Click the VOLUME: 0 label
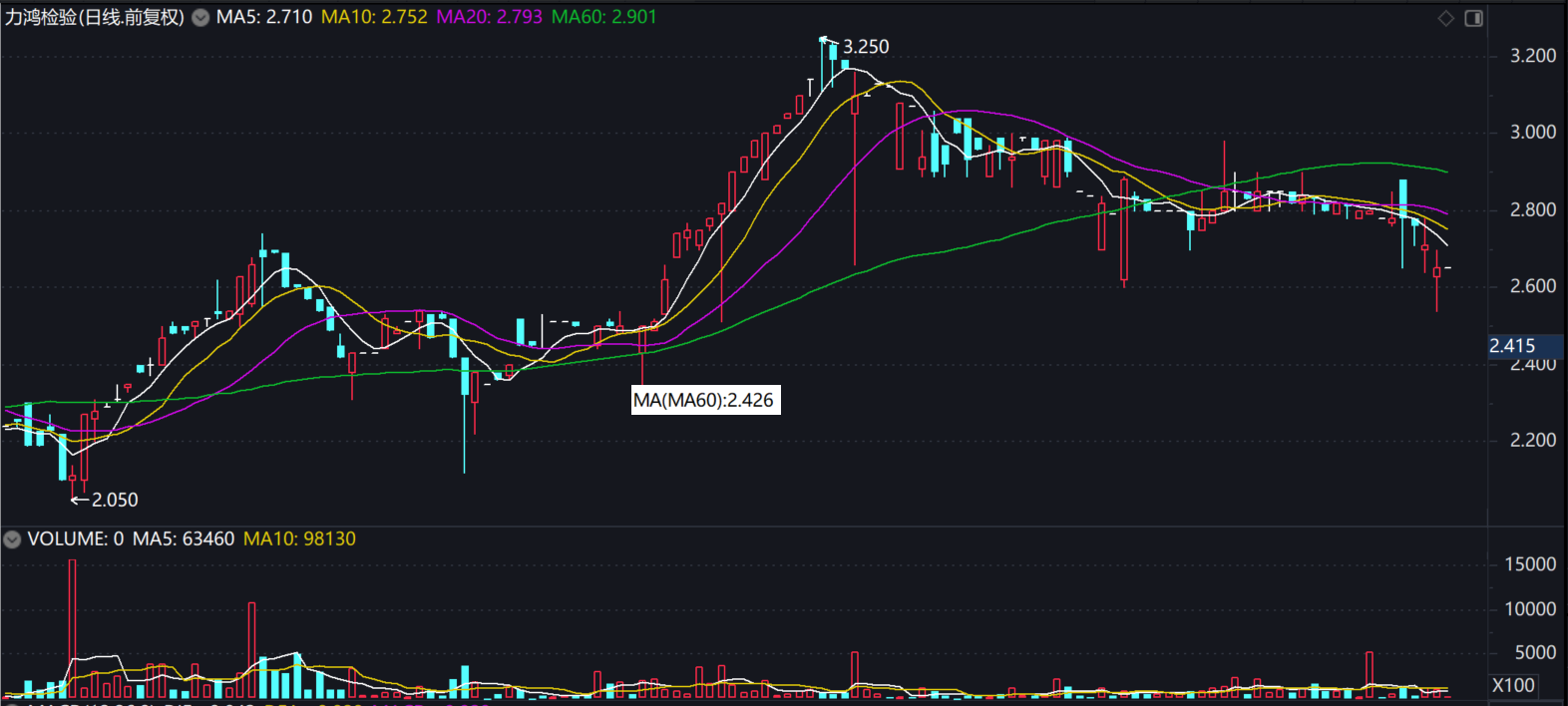Viewport: 1568px width, 706px height. (76, 539)
